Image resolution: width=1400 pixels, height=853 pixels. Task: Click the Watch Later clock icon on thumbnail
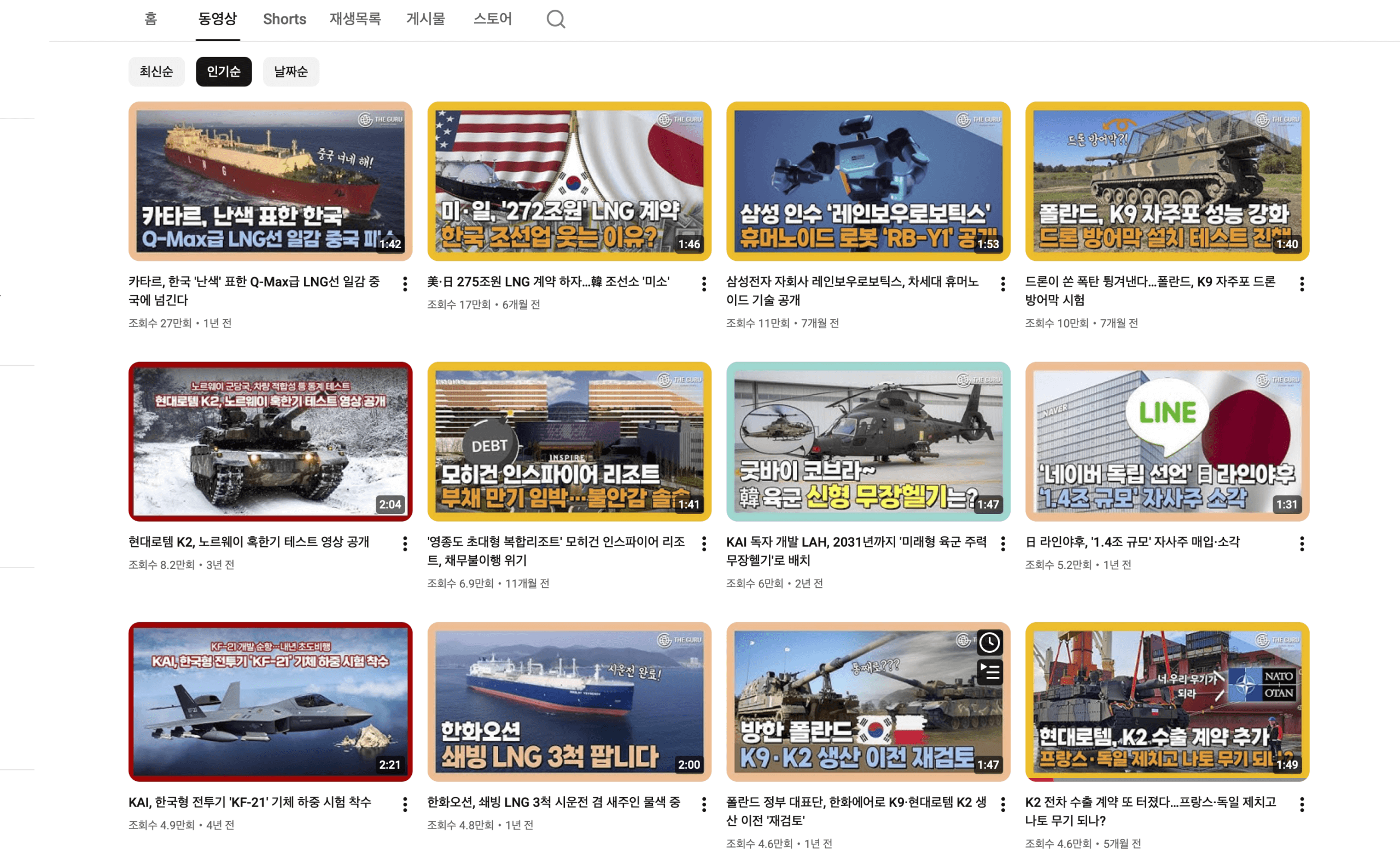click(989, 642)
